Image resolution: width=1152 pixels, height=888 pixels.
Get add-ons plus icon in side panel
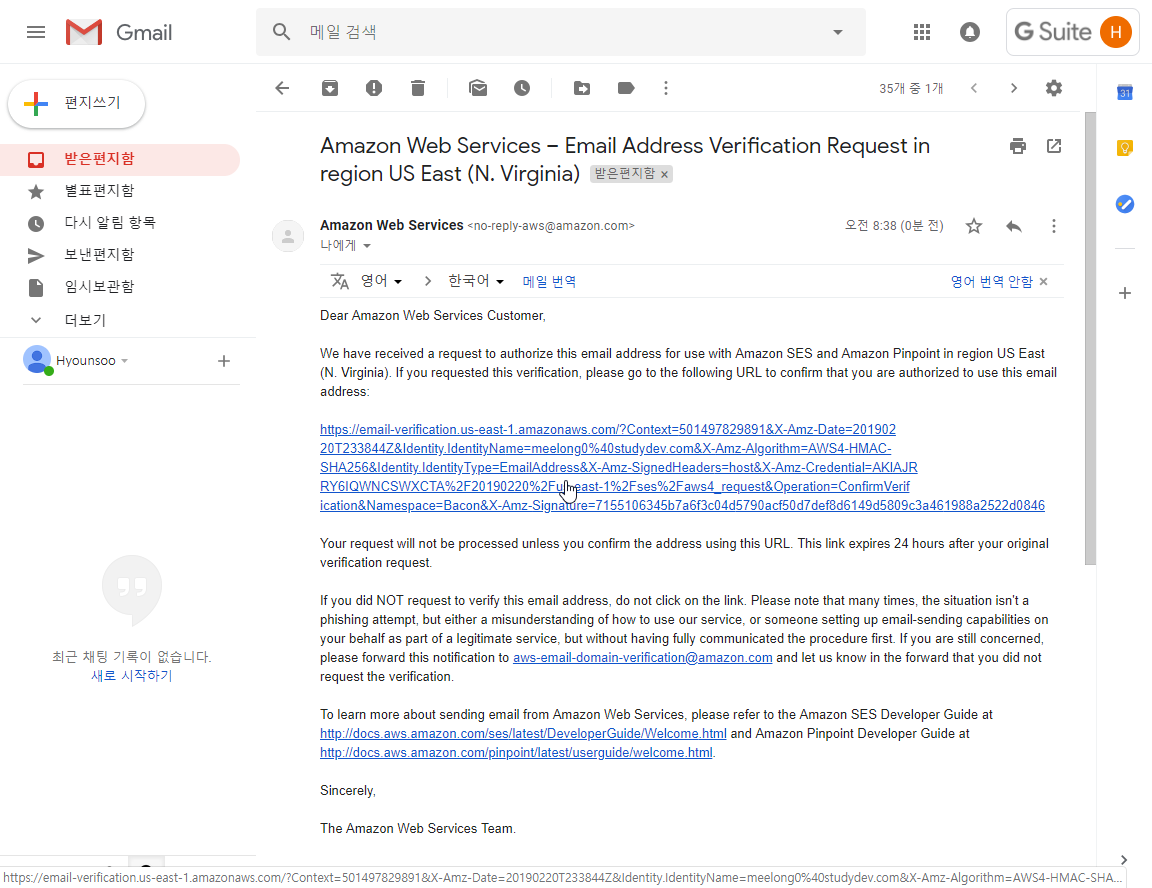click(1125, 293)
